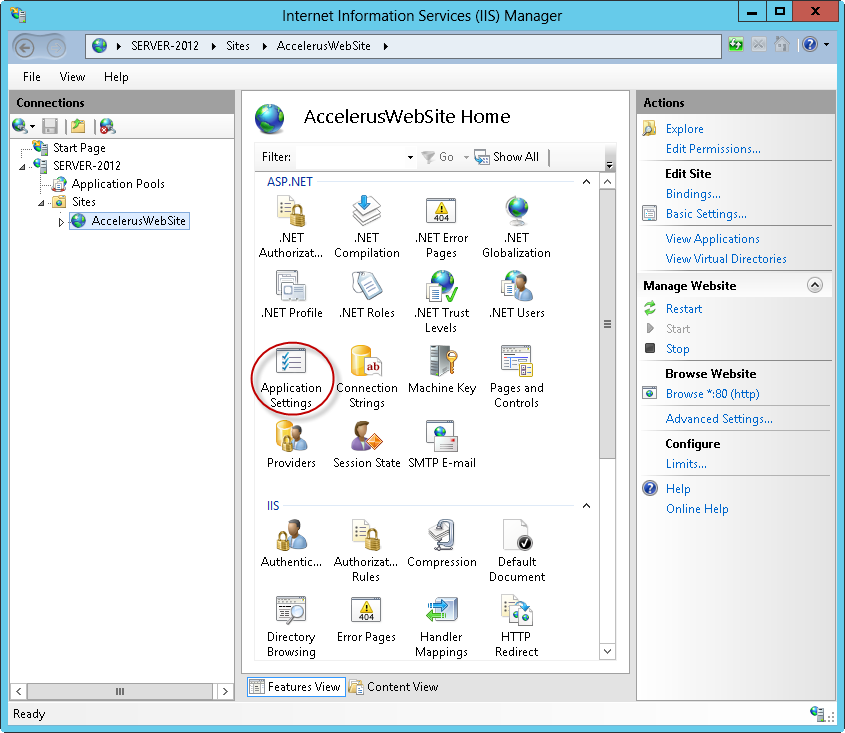Click the Explore action link
845x733 pixels.
(x=684, y=129)
